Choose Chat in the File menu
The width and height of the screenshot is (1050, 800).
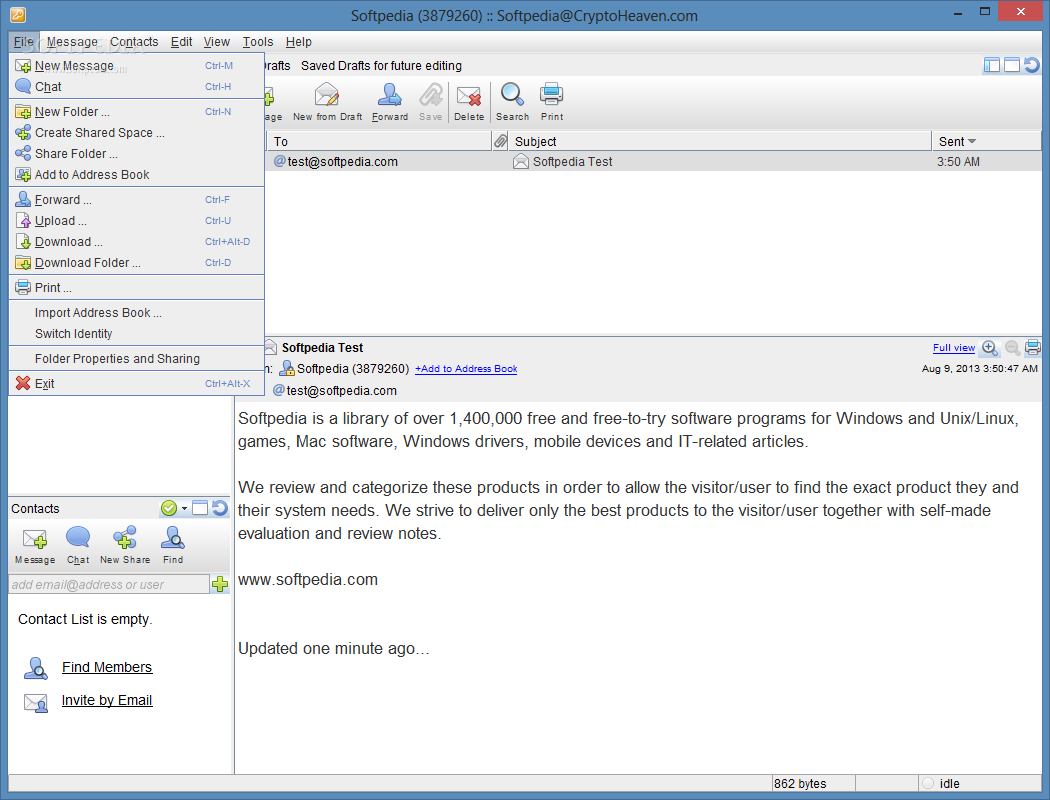[137, 86]
